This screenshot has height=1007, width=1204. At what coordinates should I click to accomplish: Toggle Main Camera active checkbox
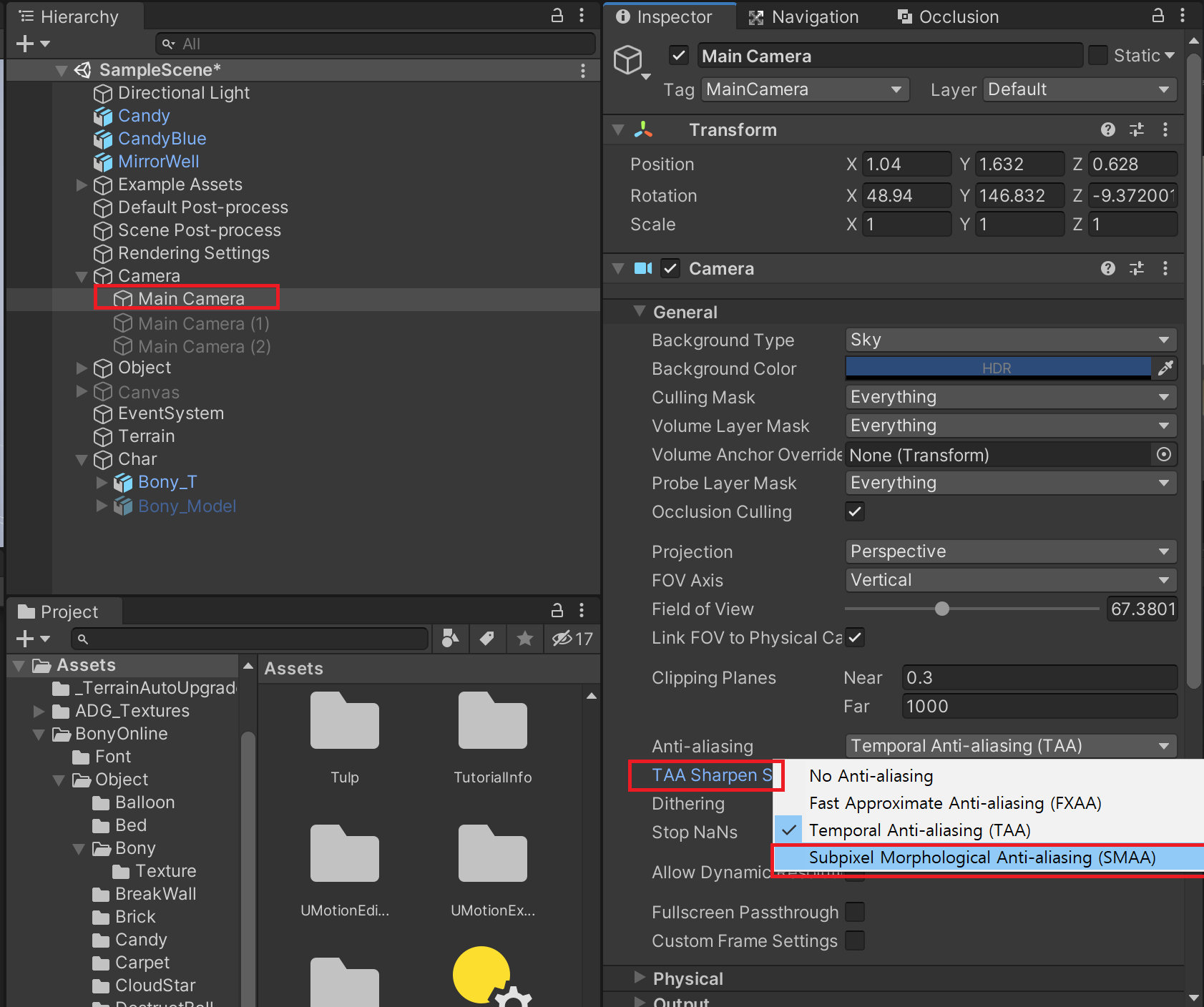click(679, 55)
